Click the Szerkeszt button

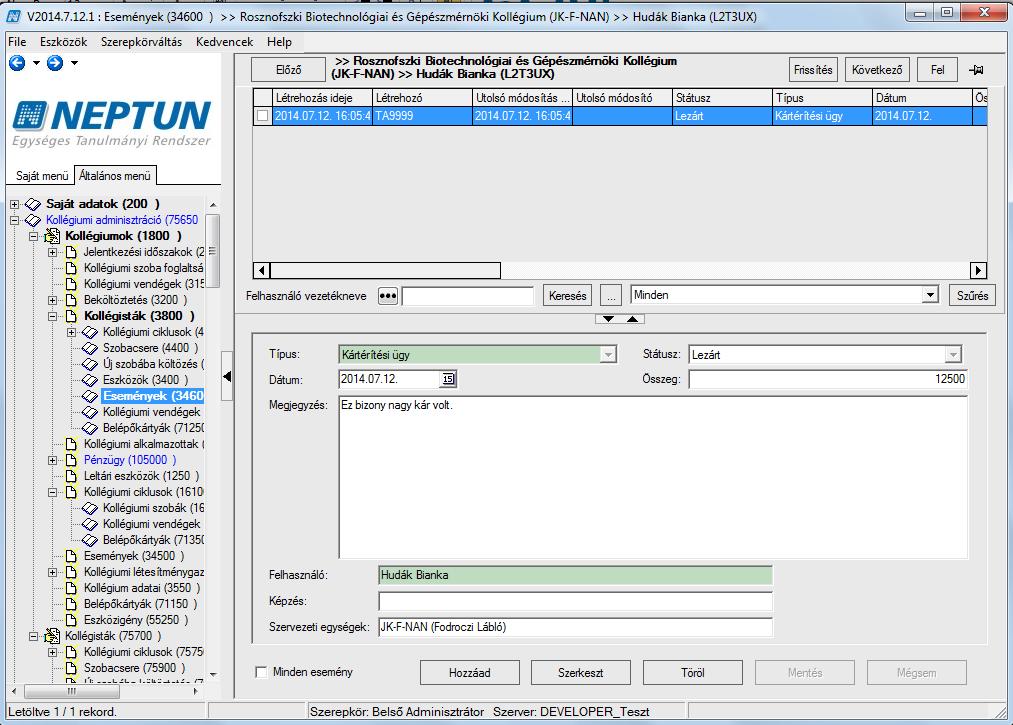click(581, 673)
